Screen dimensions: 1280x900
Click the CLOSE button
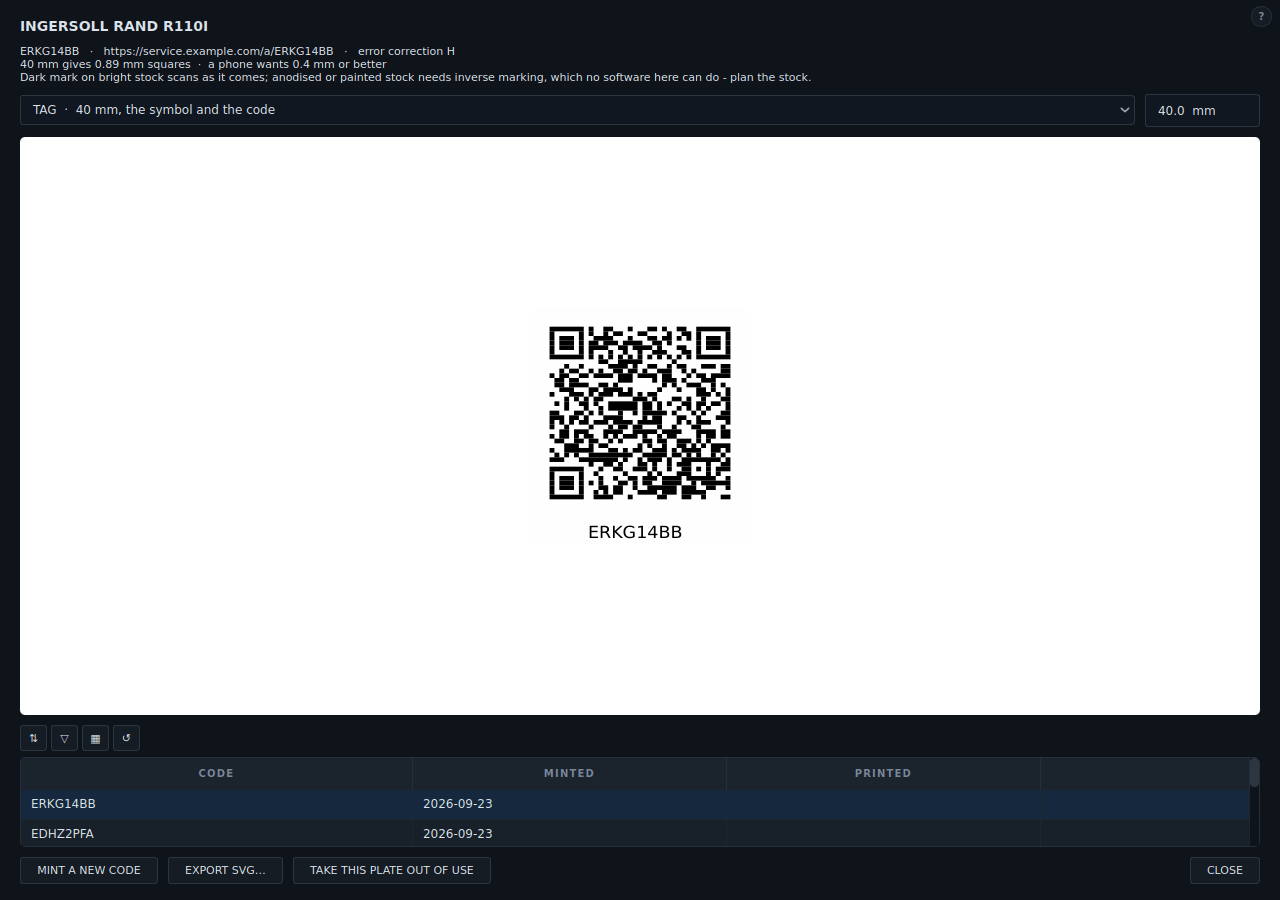click(1225, 870)
